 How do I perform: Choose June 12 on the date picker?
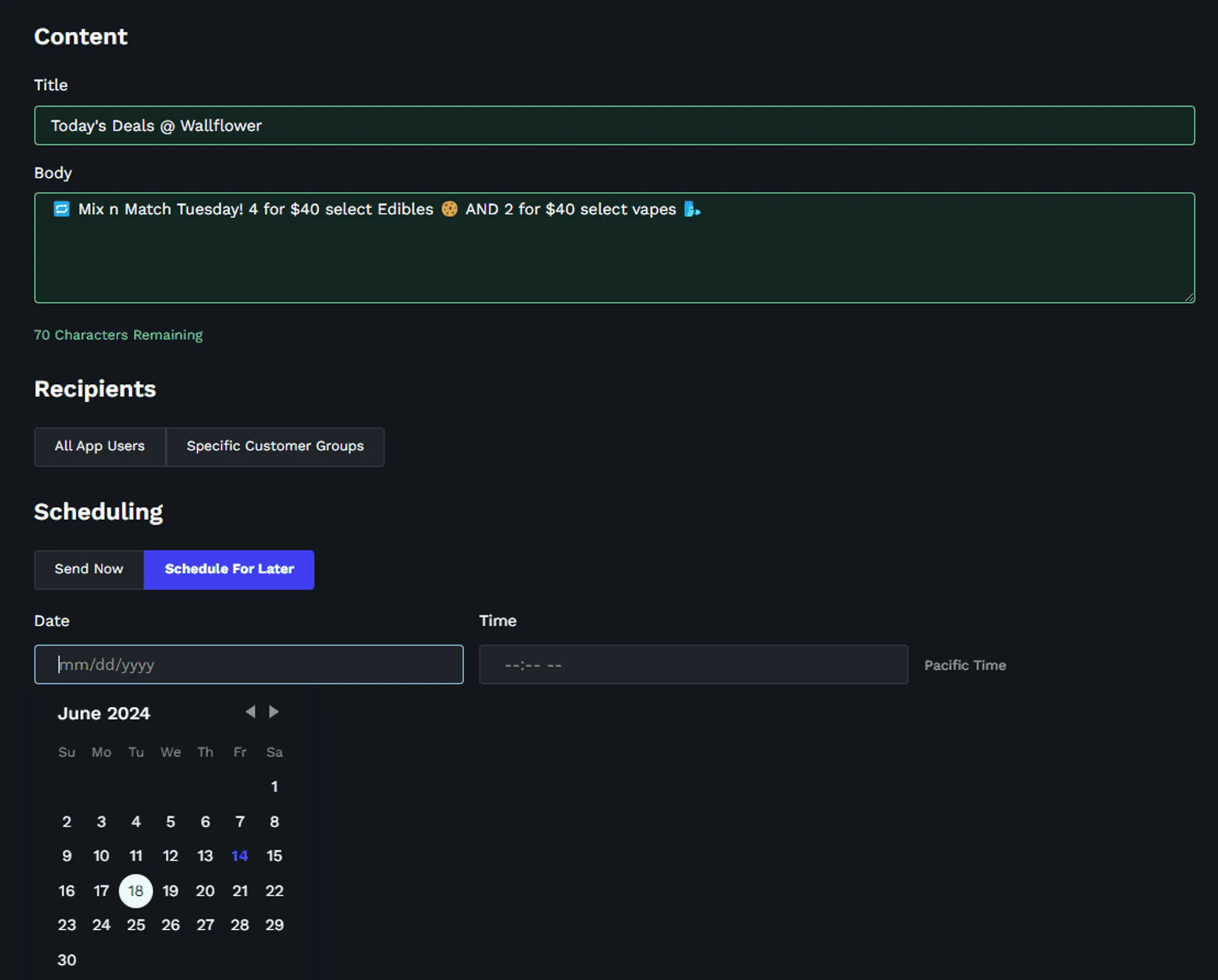pos(171,856)
